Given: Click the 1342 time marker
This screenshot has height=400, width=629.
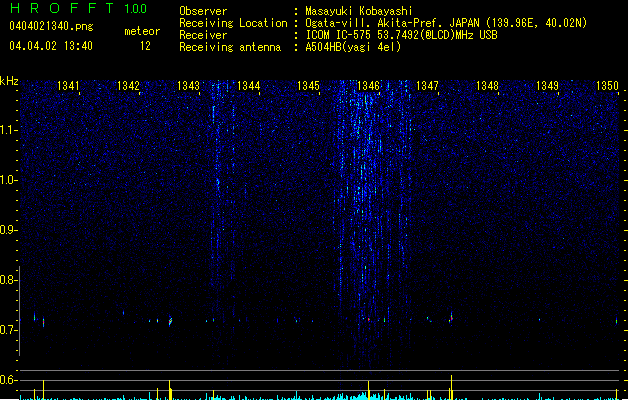Looking at the screenshot, I should (128, 86).
